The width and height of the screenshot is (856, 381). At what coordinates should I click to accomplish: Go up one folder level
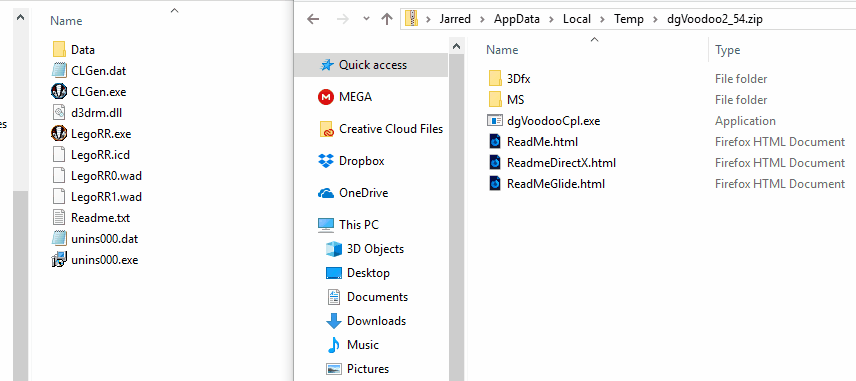tap(387, 19)
